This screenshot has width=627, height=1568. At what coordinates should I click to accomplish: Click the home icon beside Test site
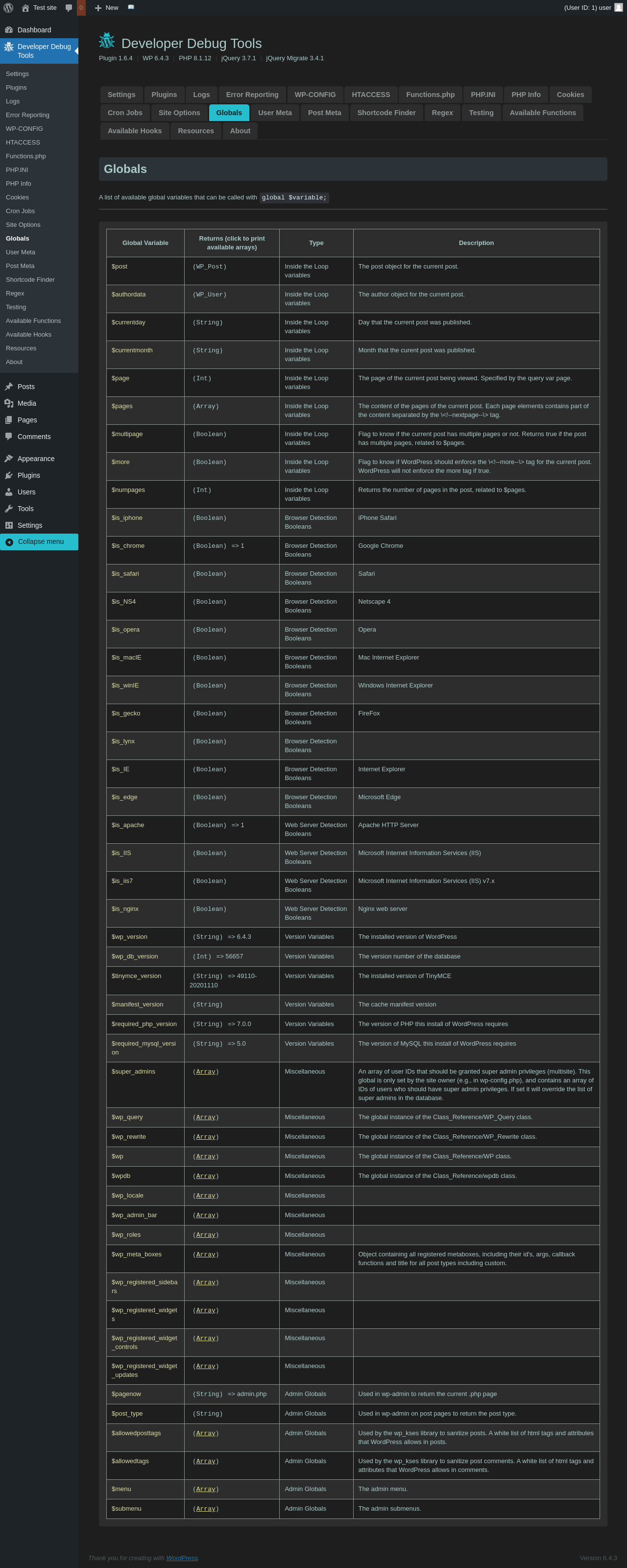pyautogui.click(x=25, y=8)
